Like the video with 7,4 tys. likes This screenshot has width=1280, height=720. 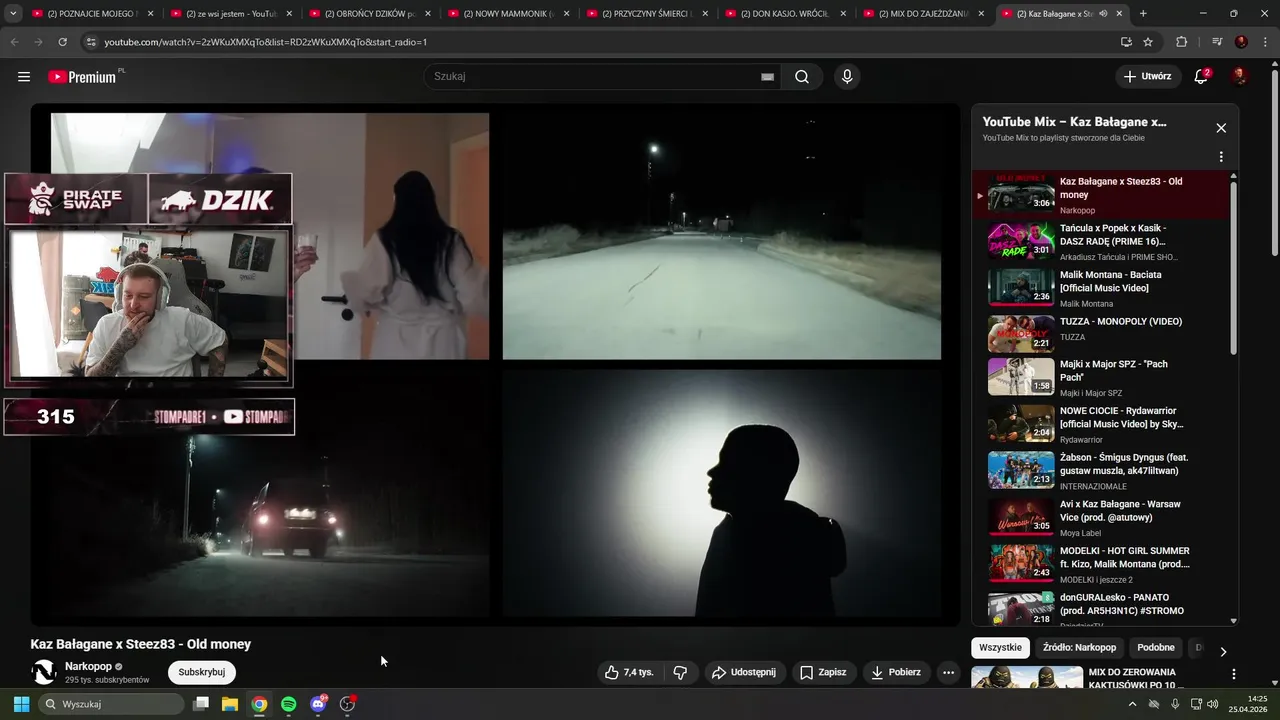[x=629, y=673]
